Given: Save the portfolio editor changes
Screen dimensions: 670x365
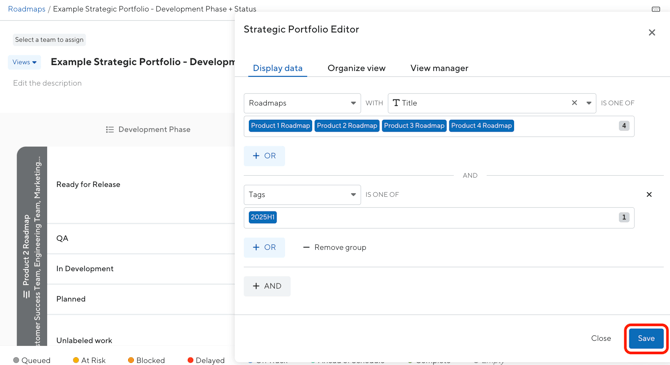Looking at the screenshot, I should [x=646, y=338].
